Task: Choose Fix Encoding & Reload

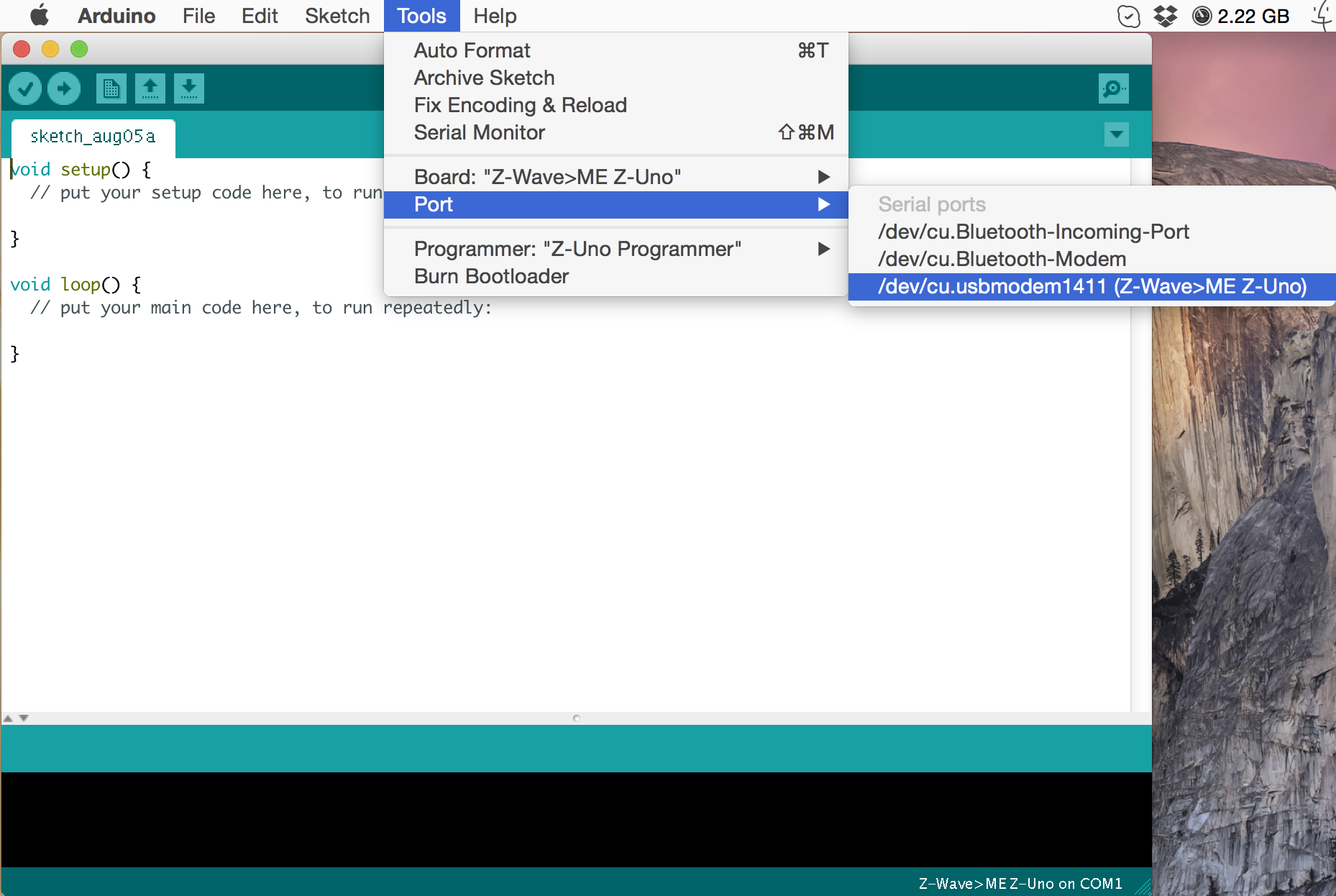Action: click(x=616, y=105)
